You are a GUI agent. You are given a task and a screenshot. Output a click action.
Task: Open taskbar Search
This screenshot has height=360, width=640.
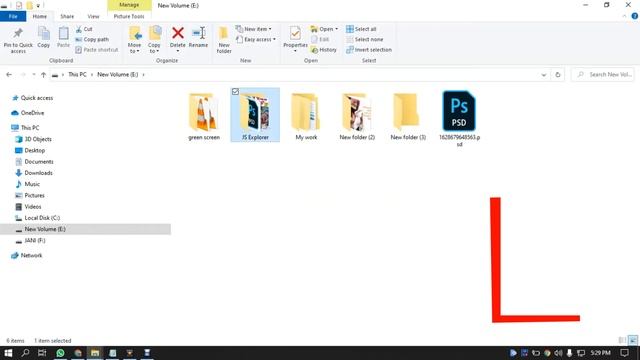(x=25, y=353)
